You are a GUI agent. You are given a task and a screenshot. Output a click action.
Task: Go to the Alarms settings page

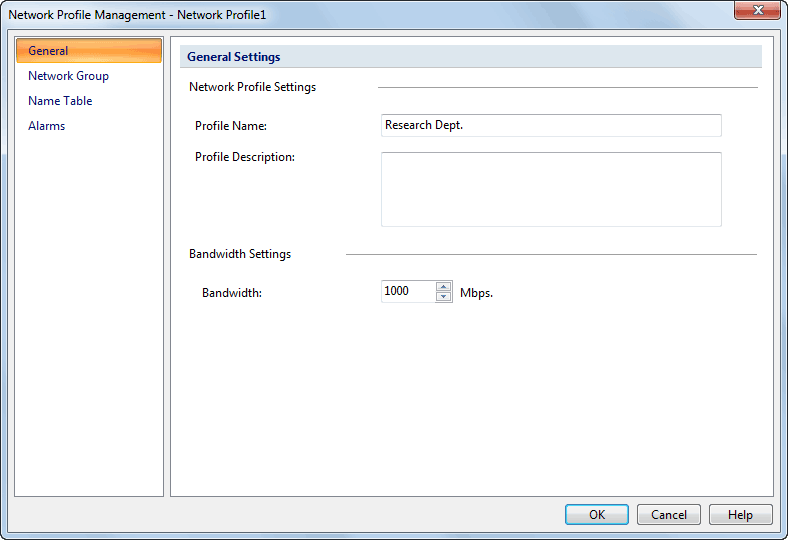pyautogui.click(x=47, y=126)
